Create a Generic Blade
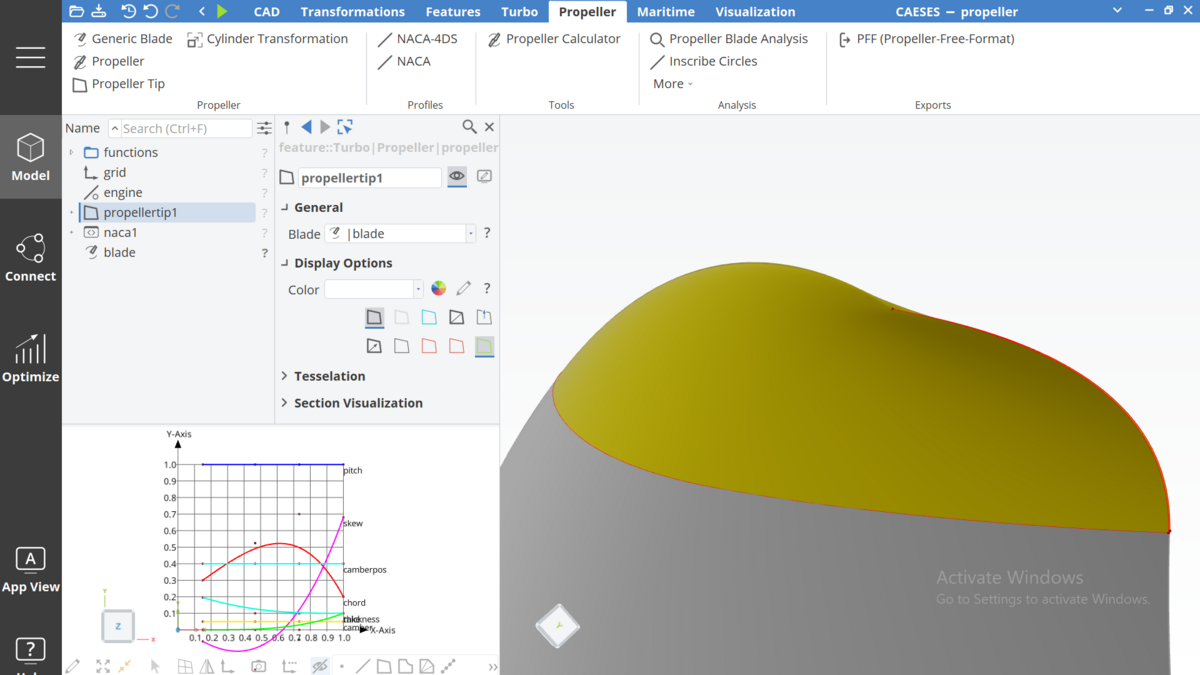Screen dimensions: 1200x675 123,39
